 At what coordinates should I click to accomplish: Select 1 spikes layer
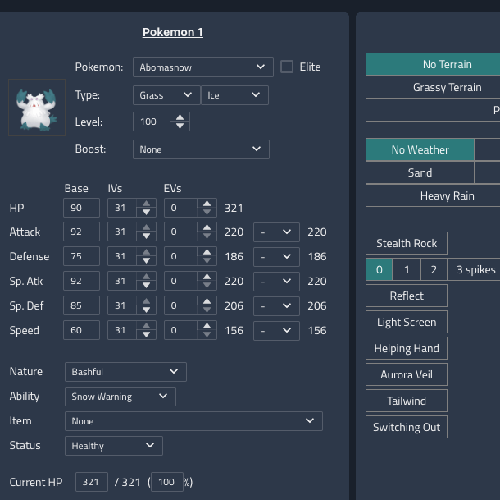point(407,269)
